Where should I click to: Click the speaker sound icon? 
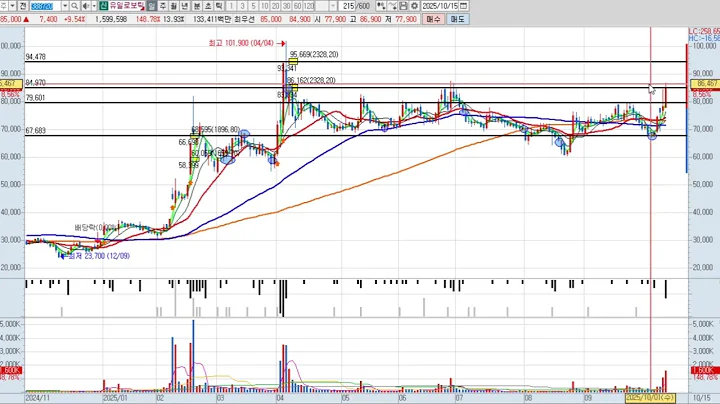[x=85, y=6]
